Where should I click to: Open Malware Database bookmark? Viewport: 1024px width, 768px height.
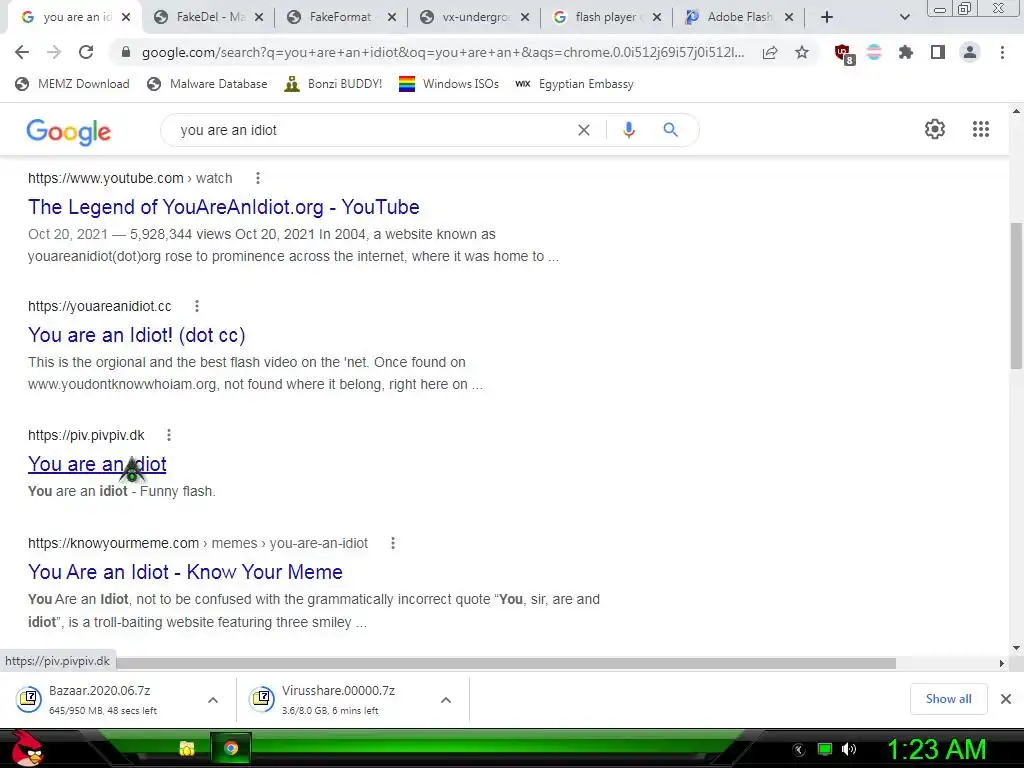point(208,84)
